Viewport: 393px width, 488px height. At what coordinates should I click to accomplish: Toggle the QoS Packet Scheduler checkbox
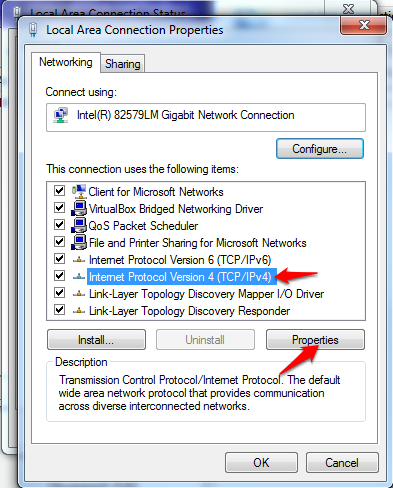pos(59,225)
